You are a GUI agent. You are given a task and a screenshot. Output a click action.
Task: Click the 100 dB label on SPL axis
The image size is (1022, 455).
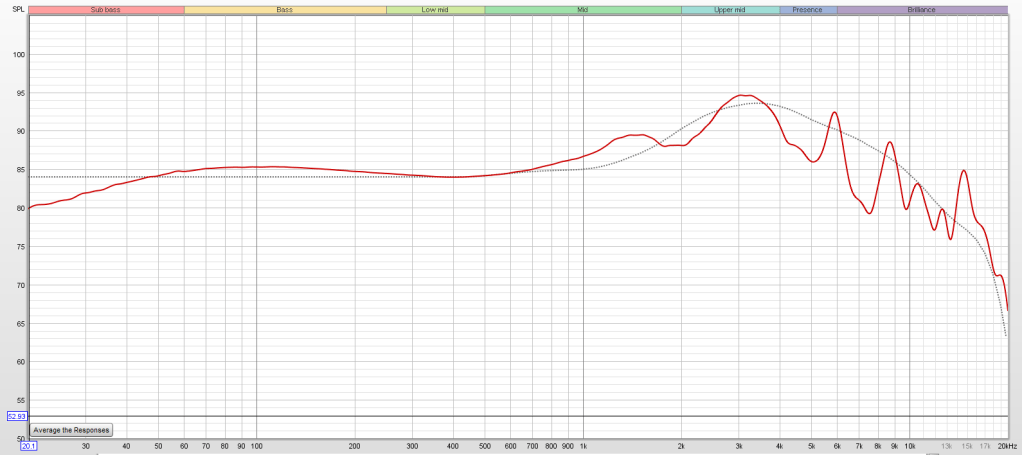coord(17,54)
